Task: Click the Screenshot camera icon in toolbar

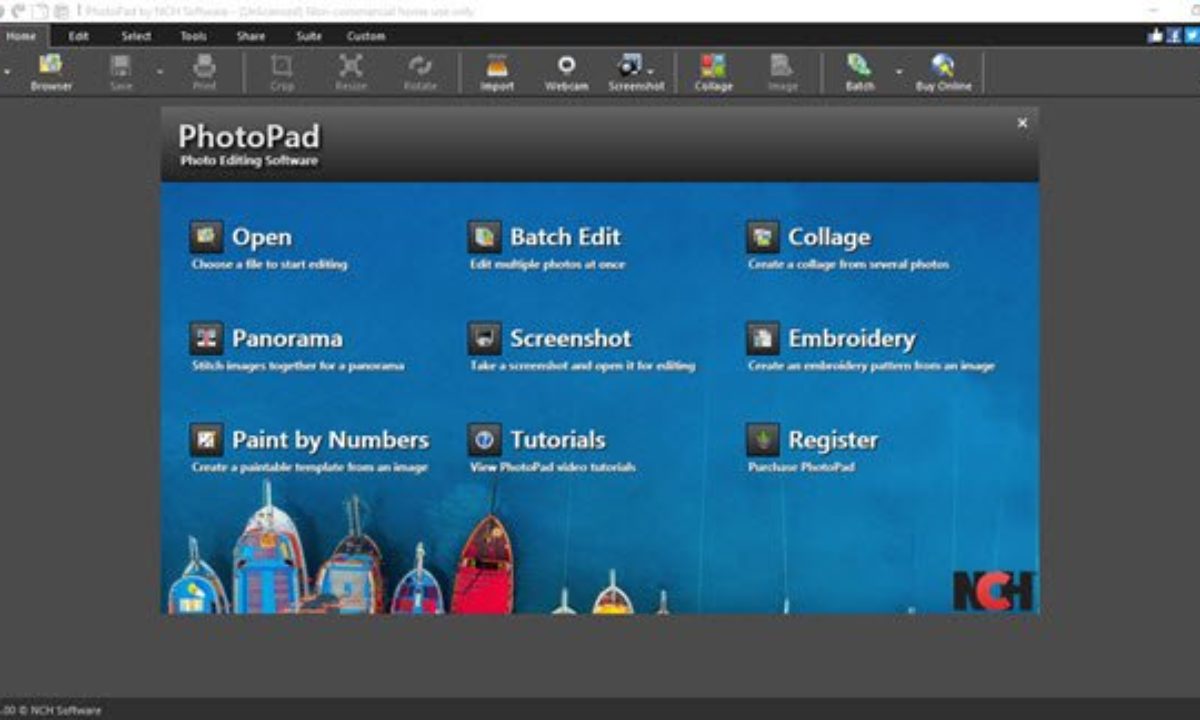Action: coord(630,67)
